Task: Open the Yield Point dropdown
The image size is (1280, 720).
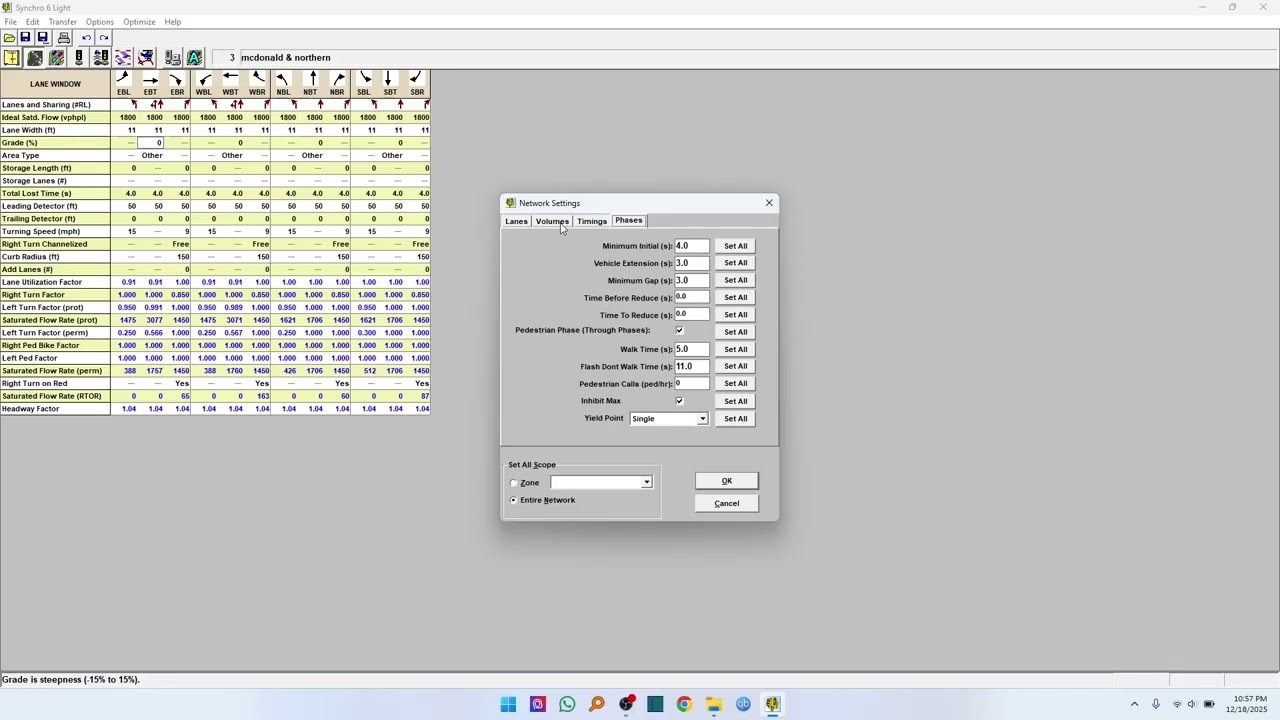Action: [702, 419]
